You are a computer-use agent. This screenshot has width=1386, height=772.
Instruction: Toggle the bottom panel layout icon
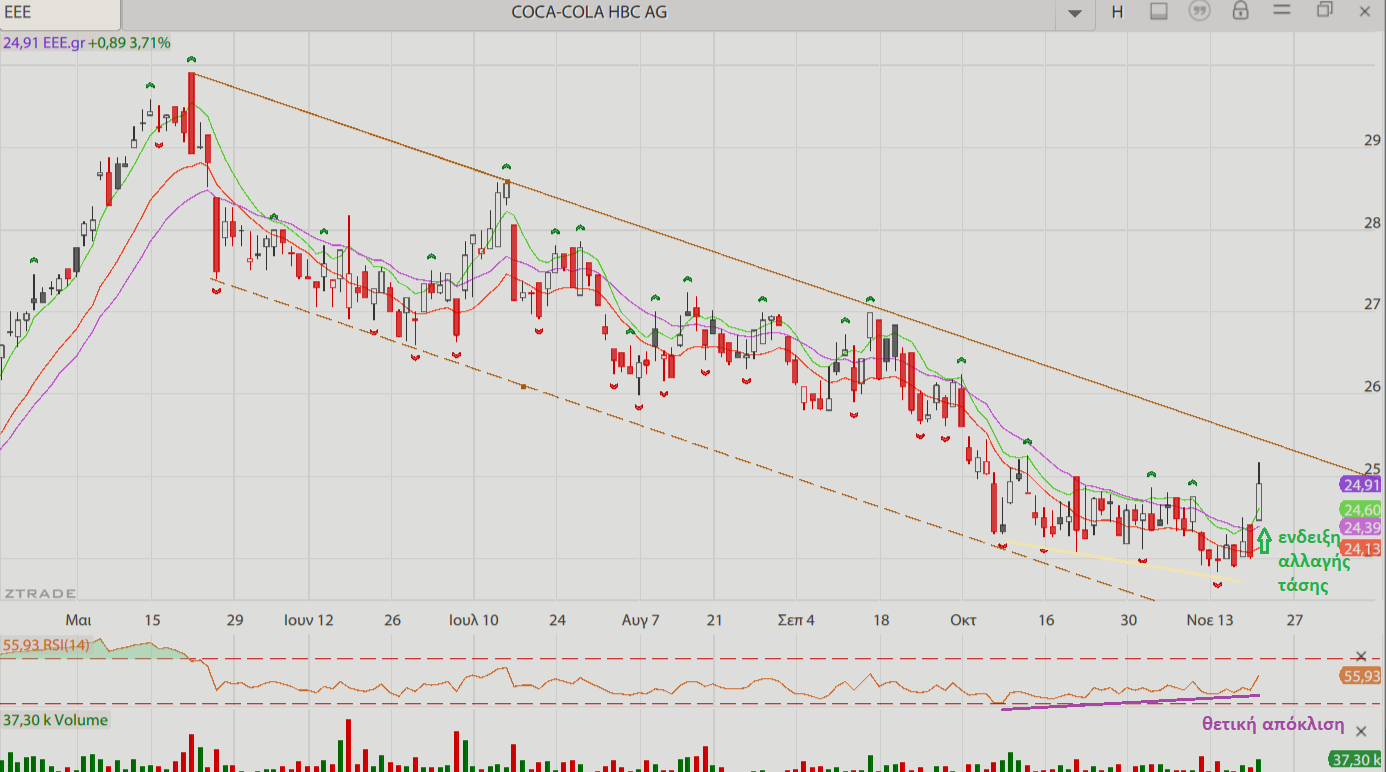click(1159, 12)
